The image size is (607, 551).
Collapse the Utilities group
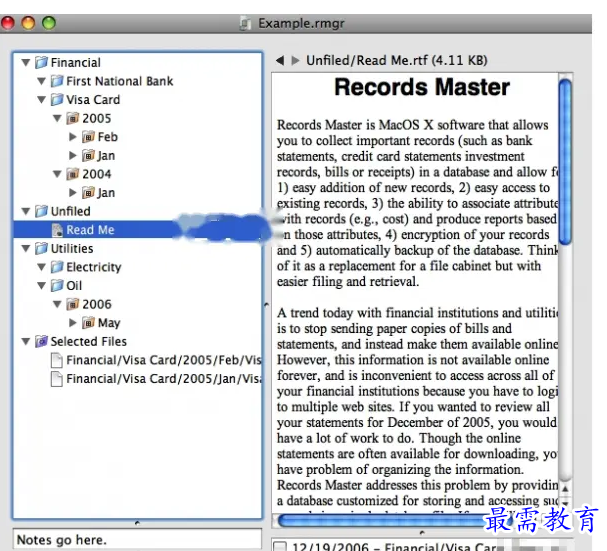coord(26,248)
